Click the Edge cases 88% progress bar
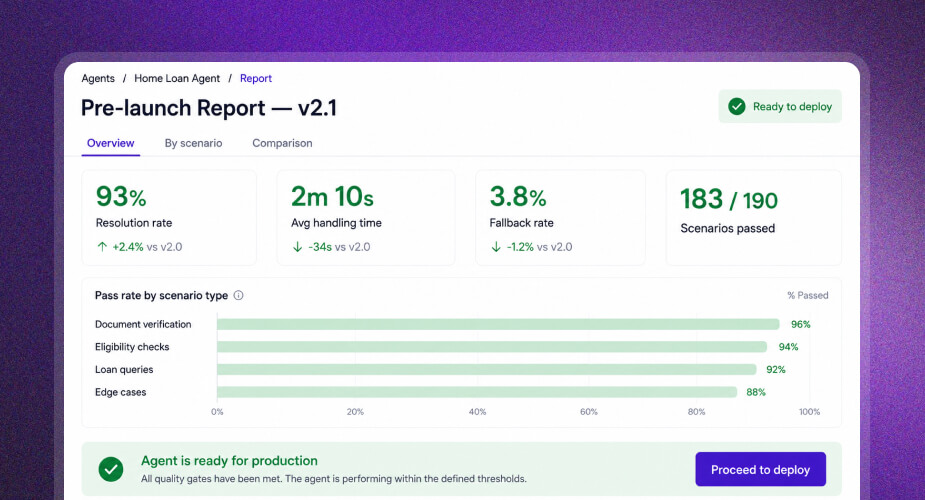This screenshot has height=500, width=925. pos(477,392)
